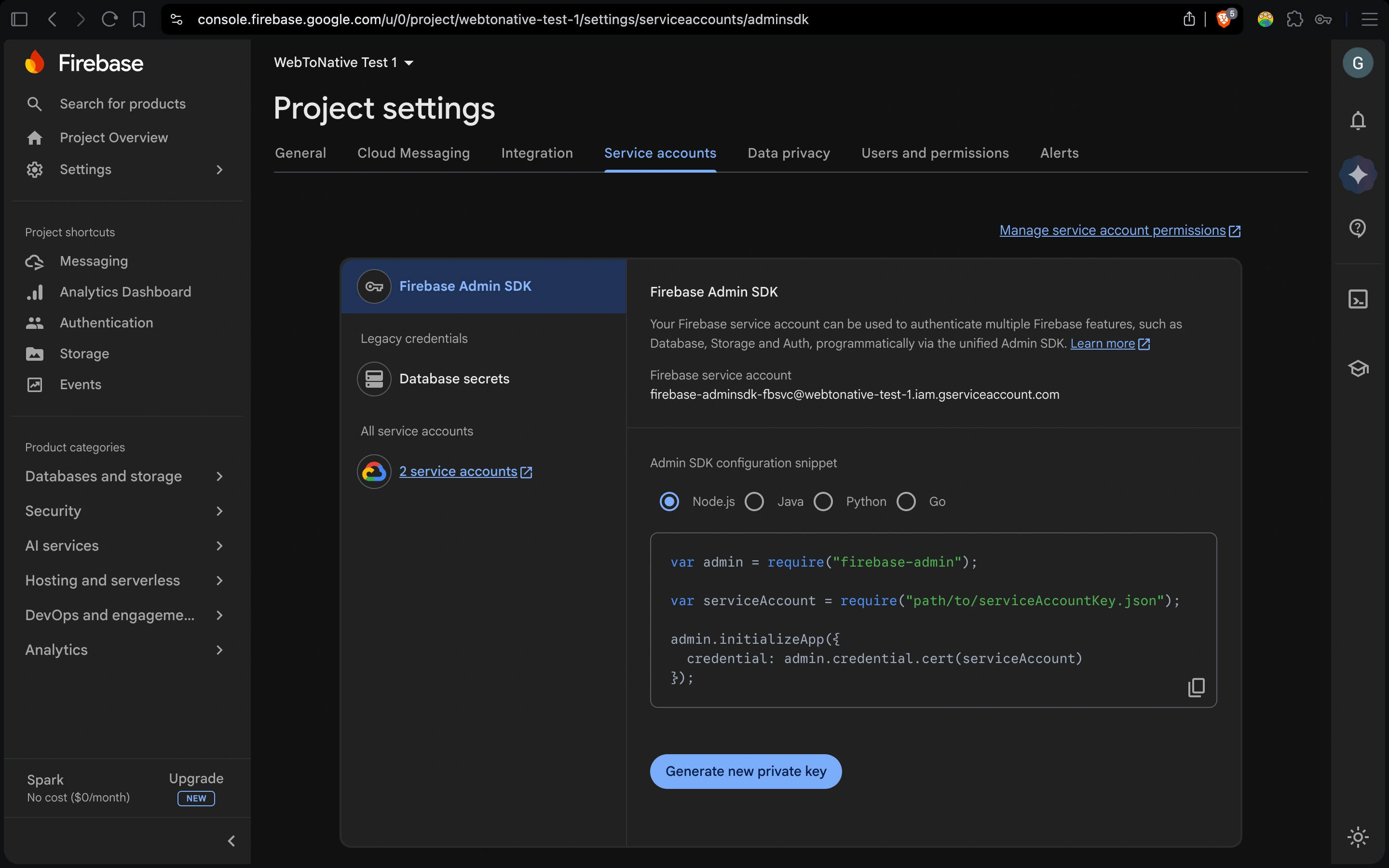Click the Authentication people icon

34,323
